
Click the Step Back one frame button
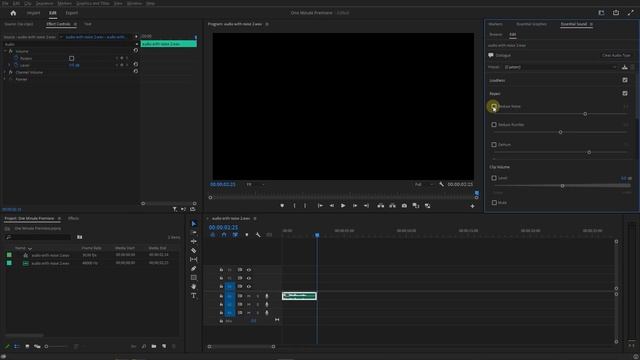point(331,206)
